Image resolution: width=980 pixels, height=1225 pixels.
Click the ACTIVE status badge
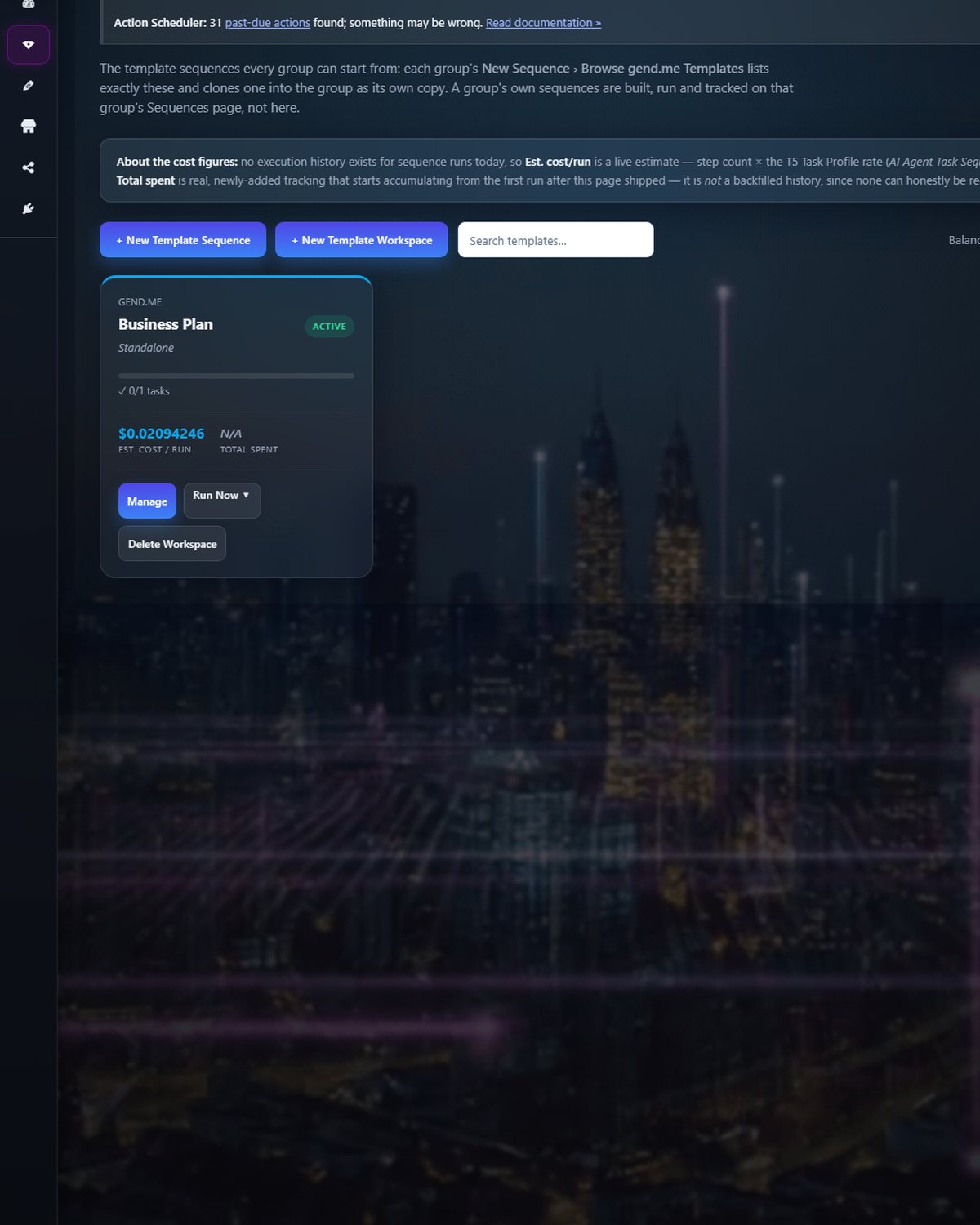pos(329,326)
